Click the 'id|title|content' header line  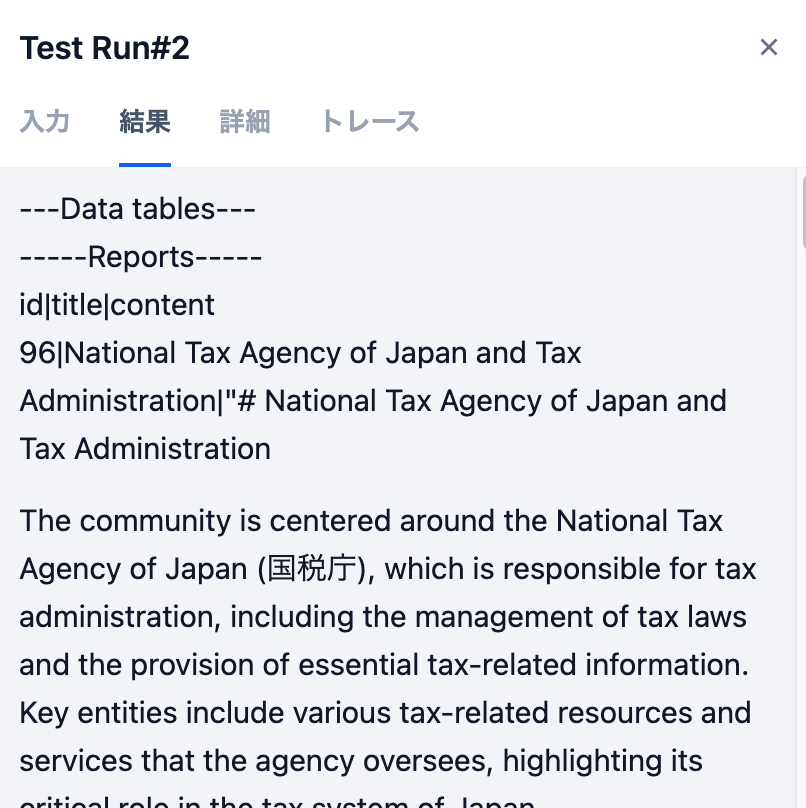(117, 305)
